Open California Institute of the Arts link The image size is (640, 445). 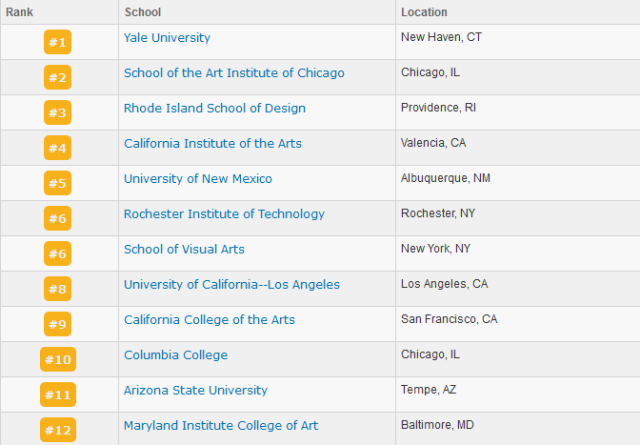click(x=213, y=143)
